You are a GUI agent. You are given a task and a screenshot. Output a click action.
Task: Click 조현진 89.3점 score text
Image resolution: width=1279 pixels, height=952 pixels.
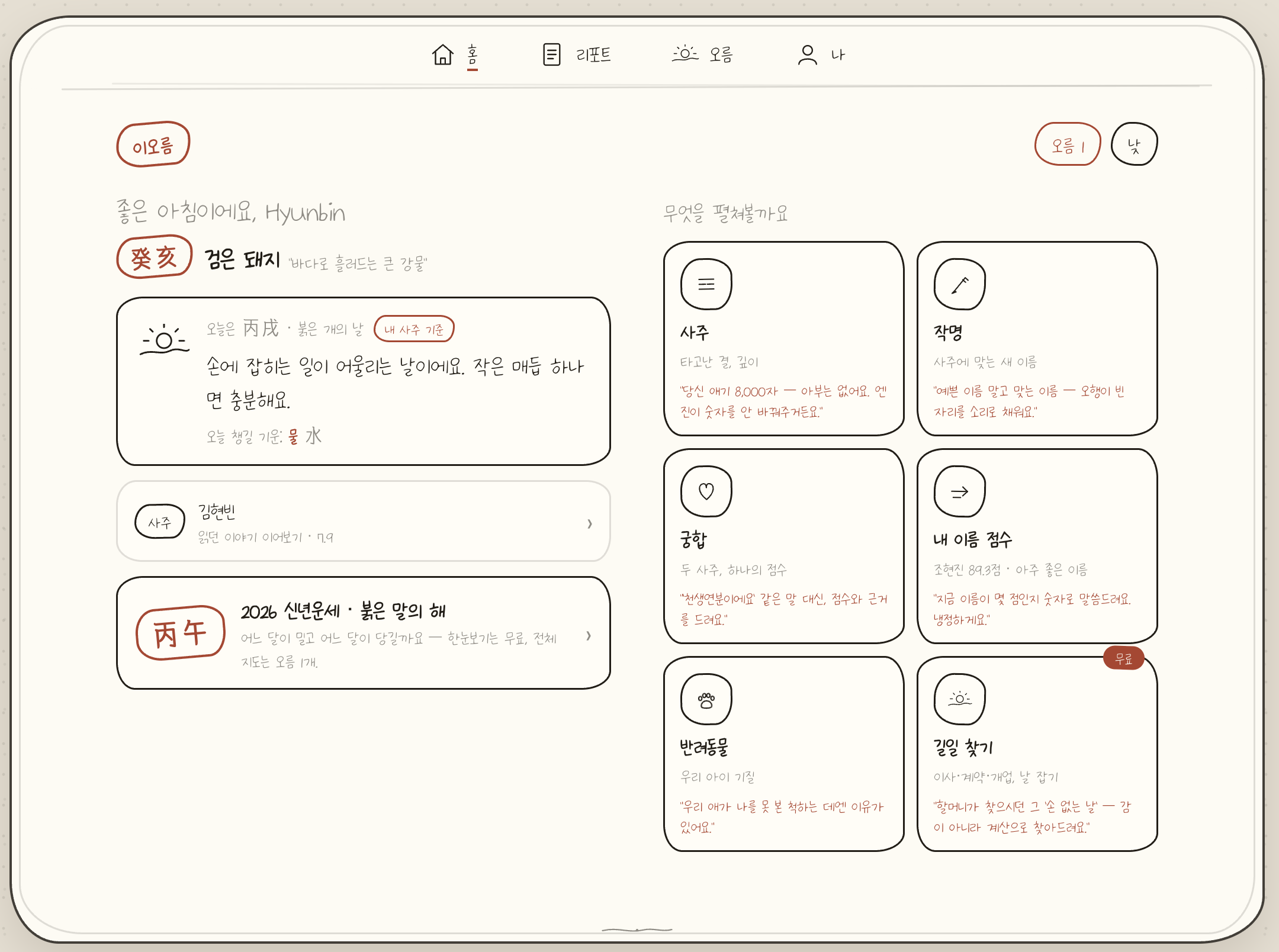point(1011,570)
